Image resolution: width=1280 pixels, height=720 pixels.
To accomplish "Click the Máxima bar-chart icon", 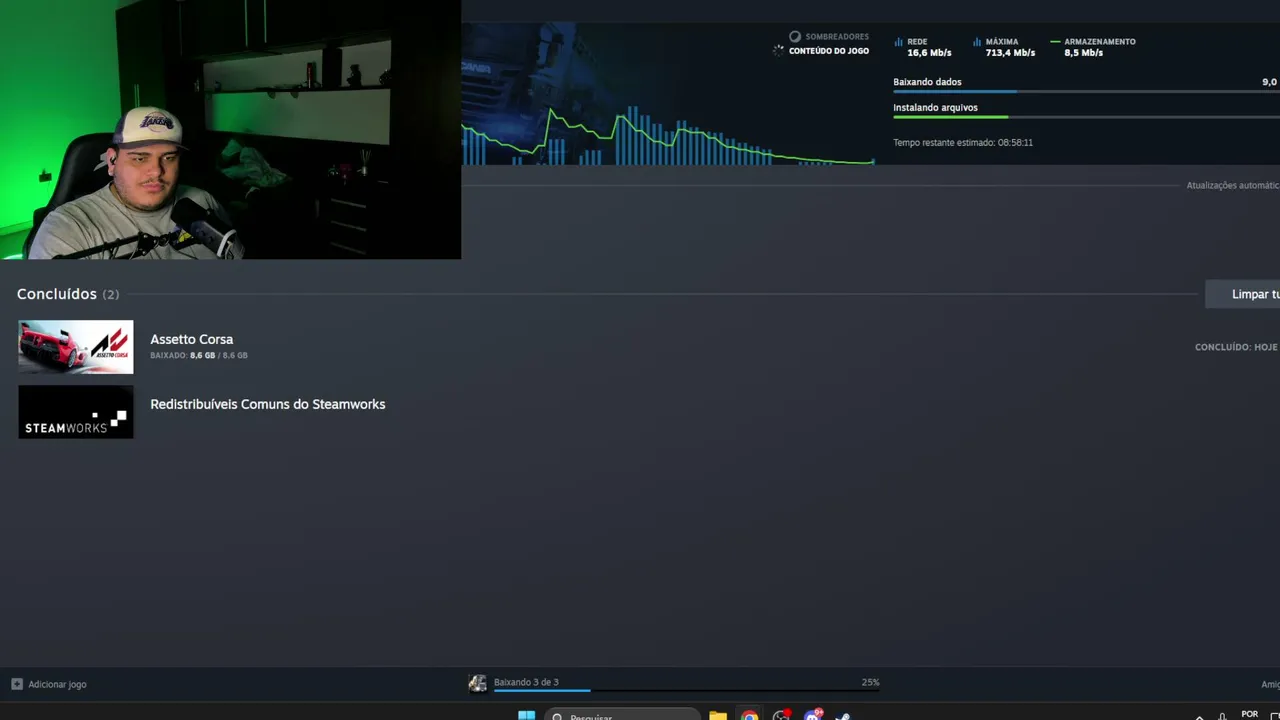I will [977, 42].
